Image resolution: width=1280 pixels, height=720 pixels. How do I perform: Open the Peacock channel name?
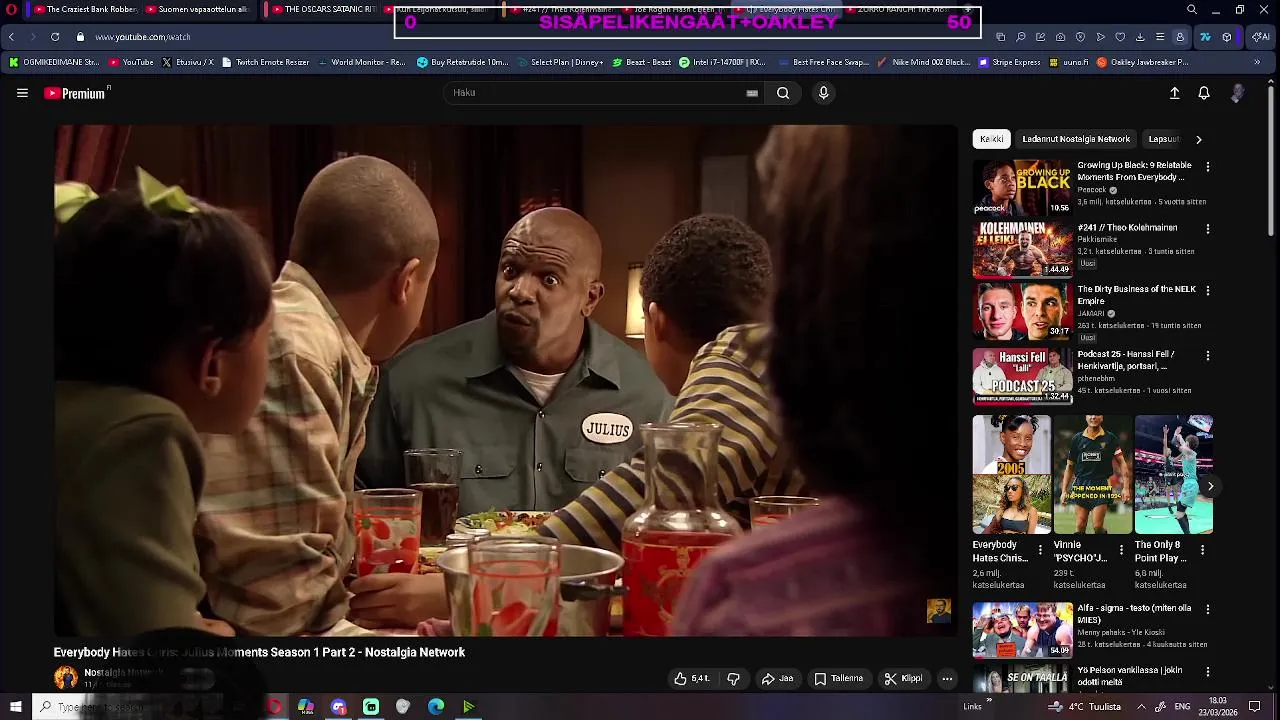pos(1092,190)
